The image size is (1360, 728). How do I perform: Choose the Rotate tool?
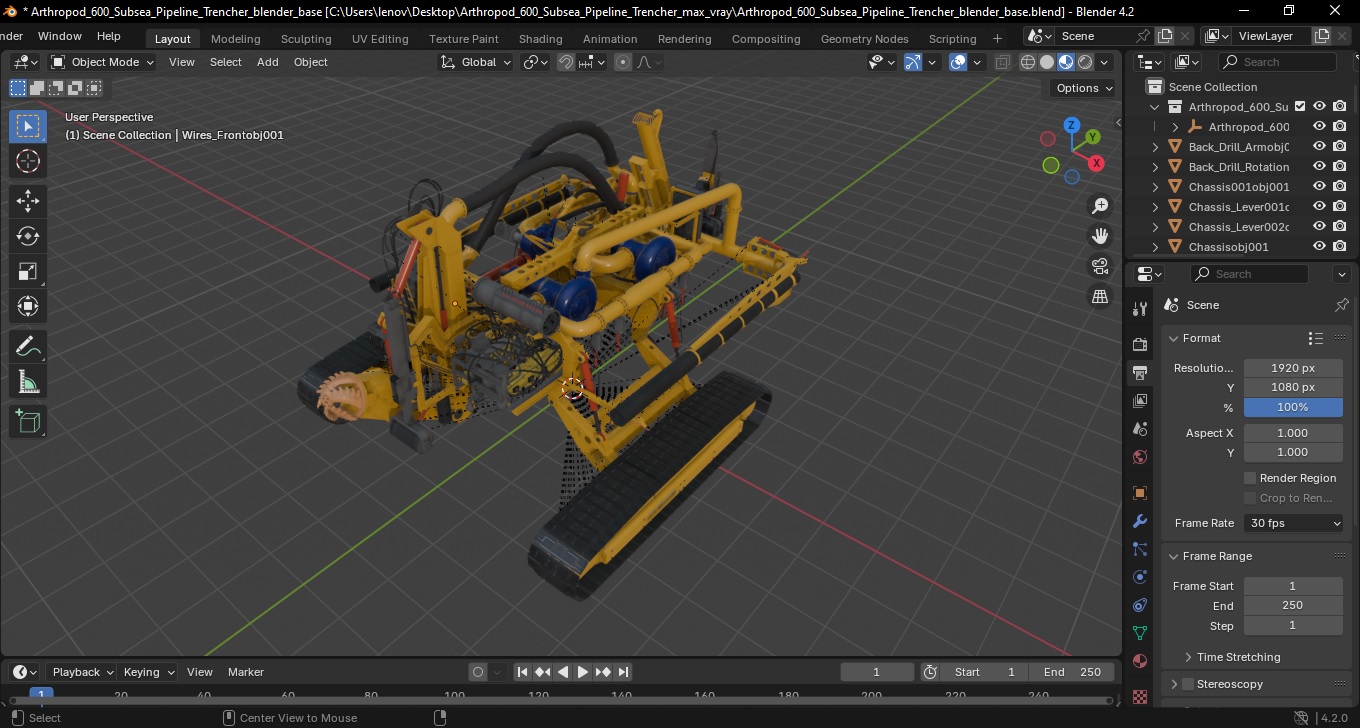tap(28, 236)
